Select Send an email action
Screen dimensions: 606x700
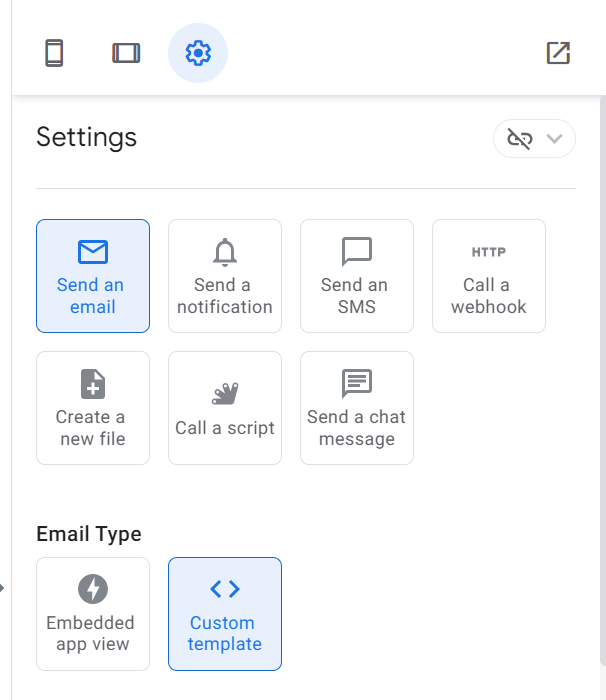click(x=93, y=276)
